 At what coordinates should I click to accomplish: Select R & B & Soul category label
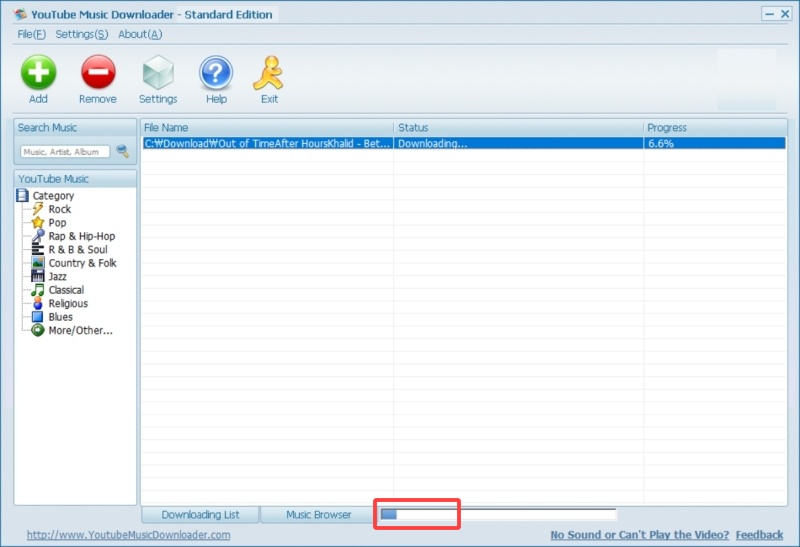click(x=78, y=250)
